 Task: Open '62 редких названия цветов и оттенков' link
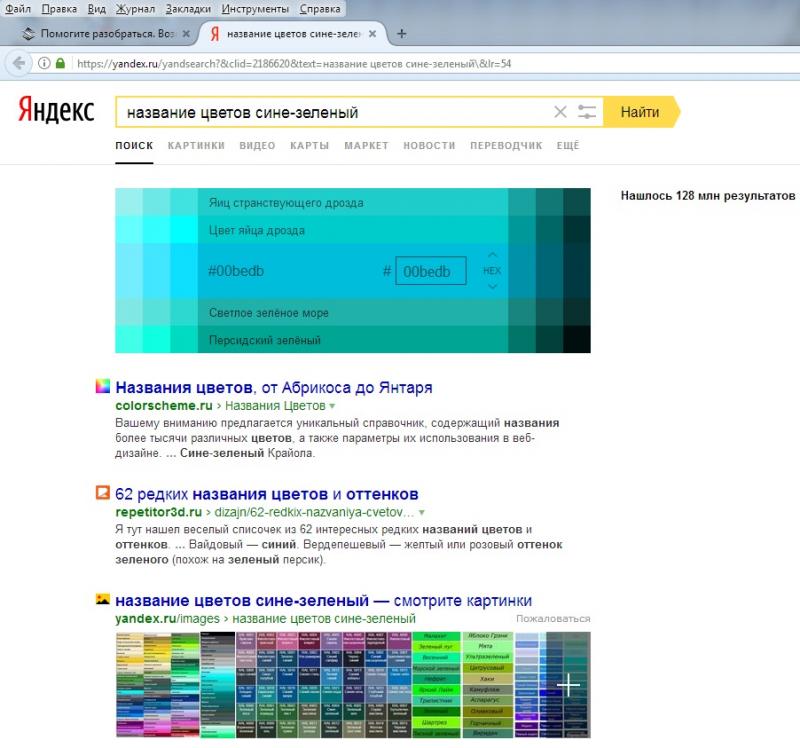(267, 494)
